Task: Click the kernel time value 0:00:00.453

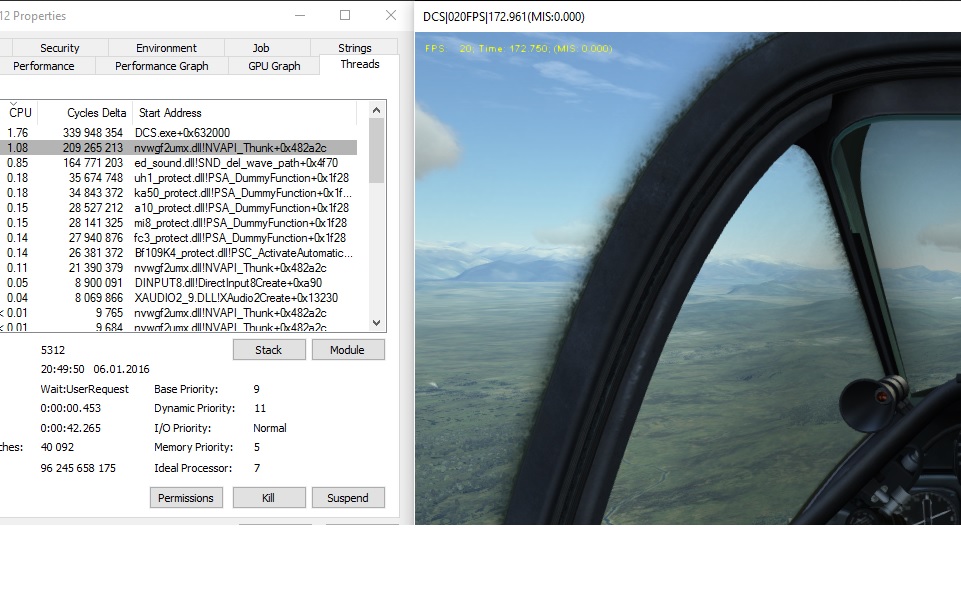Action: click(x=70, y=408)
